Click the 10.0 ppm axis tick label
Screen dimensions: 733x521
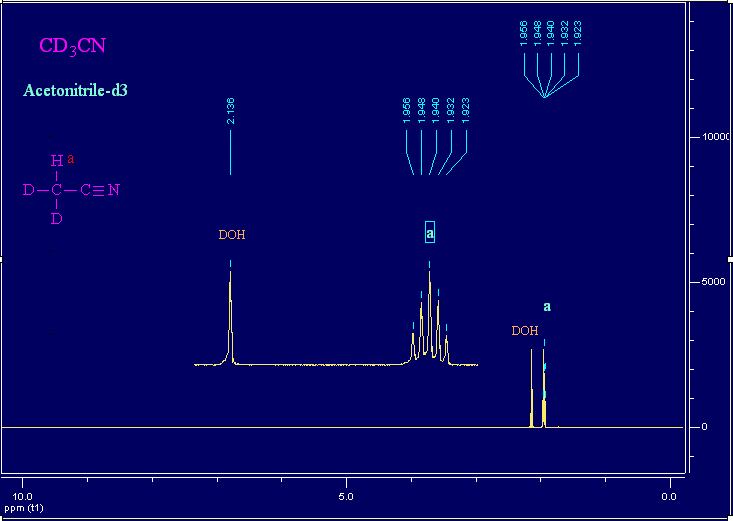pyautogui.click(x=22, y=496)
